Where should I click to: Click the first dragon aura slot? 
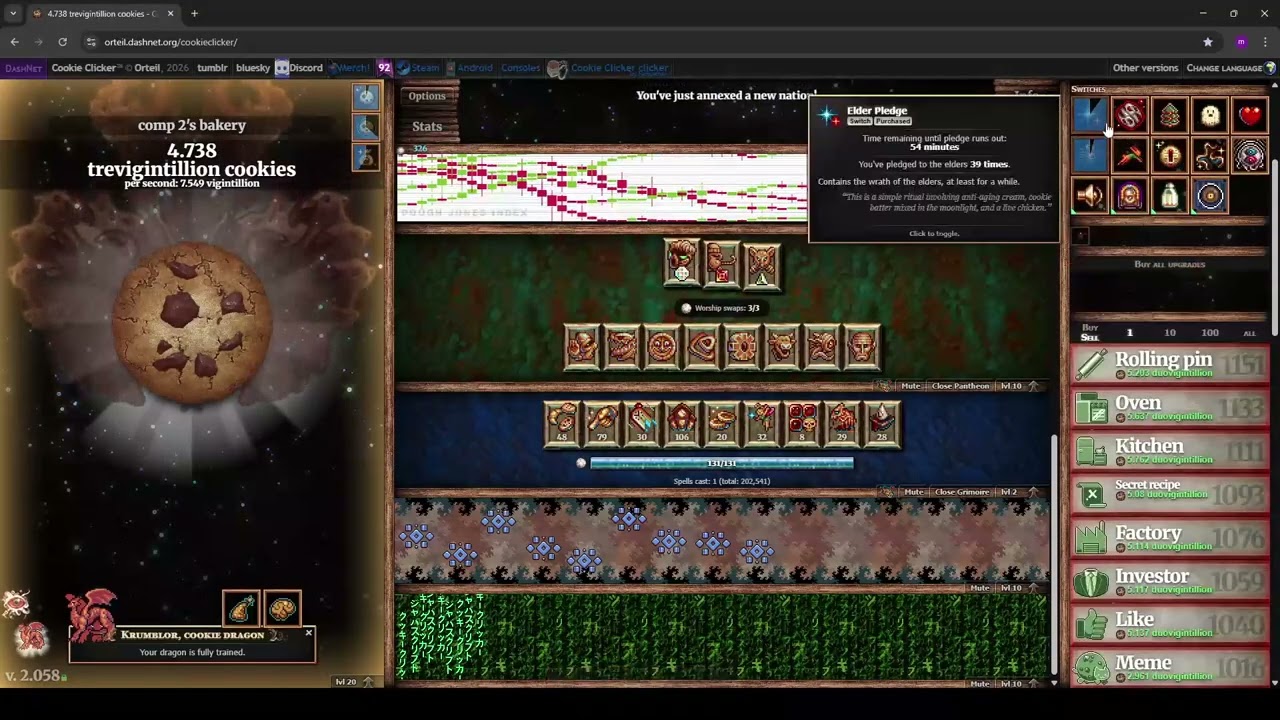[241, 608]
